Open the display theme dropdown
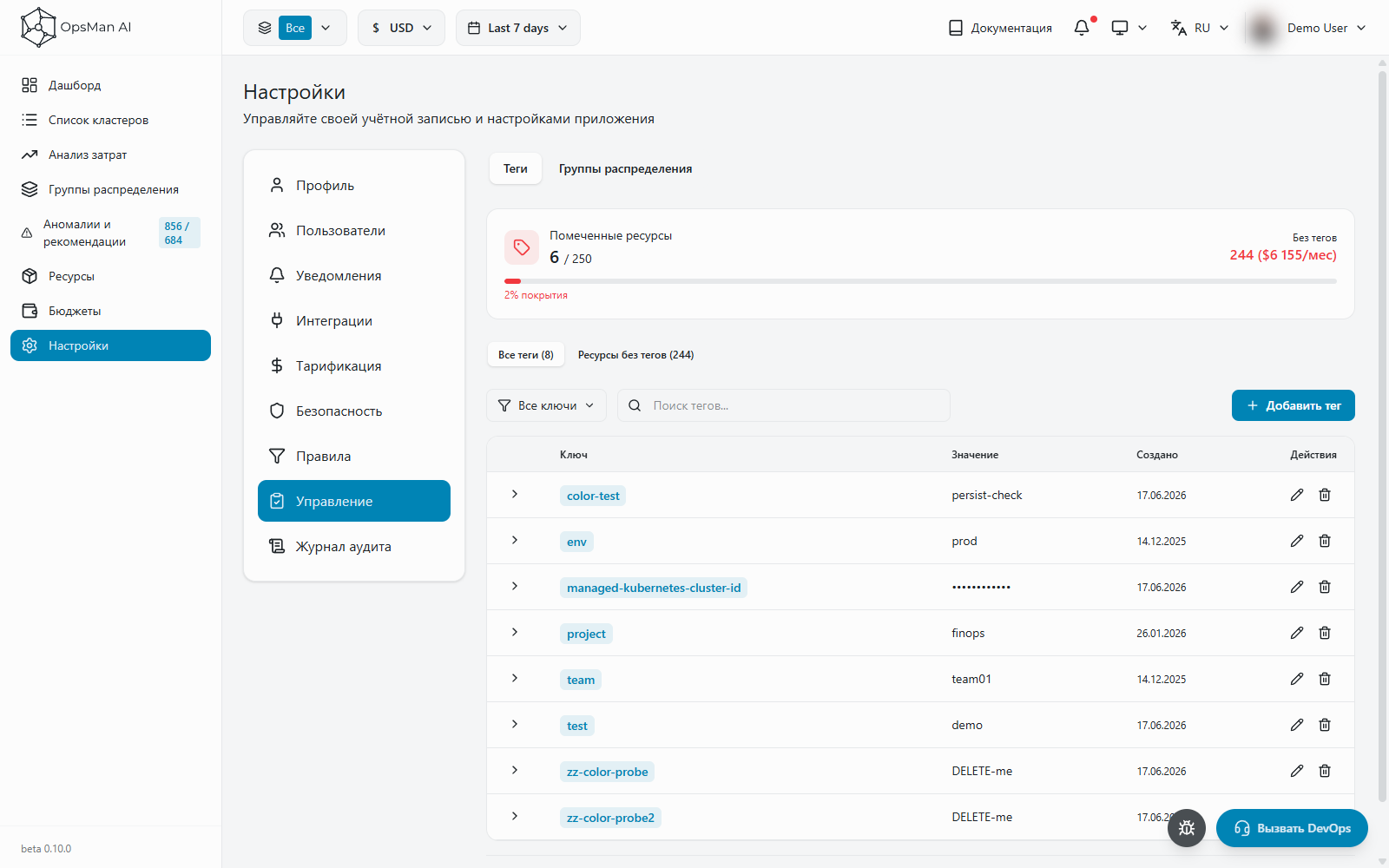This screenshot has width=1389, height=868. point(1129,28)
